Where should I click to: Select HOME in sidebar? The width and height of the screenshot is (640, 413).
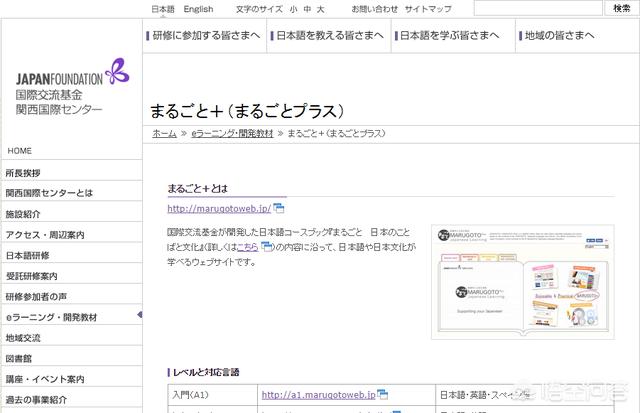(19, 151)
